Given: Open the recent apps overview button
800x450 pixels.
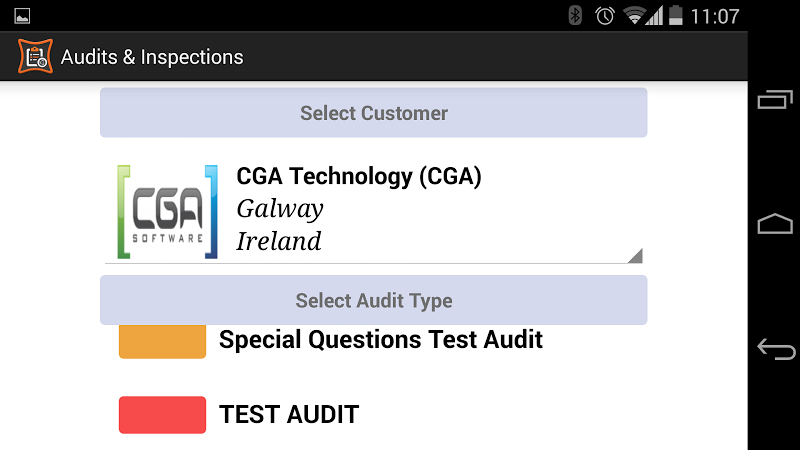Looking at the screenshot, I should click(775, 99).
